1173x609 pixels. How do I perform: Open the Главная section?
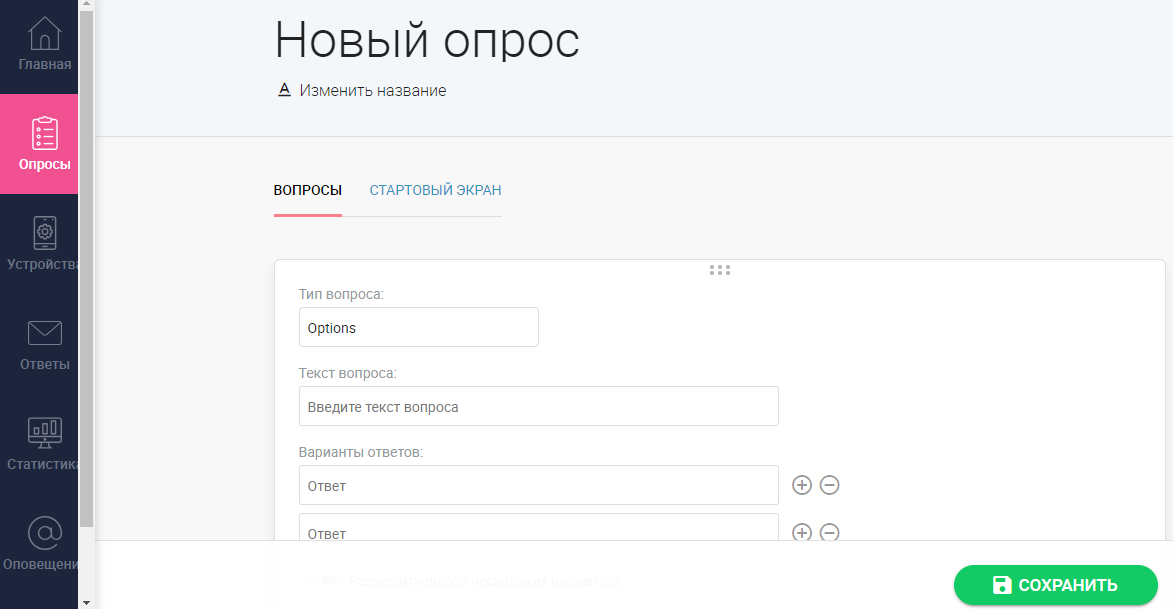[x=43, y=44]
